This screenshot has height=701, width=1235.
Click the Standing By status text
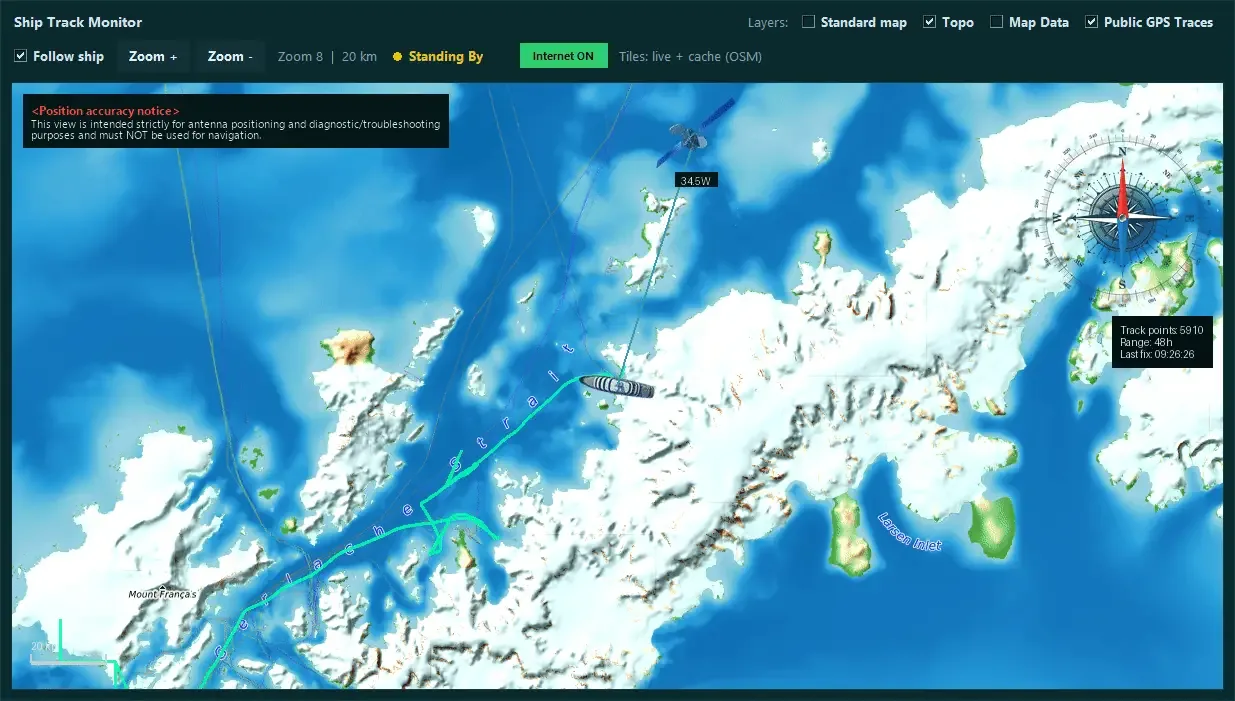click(446, 57)
